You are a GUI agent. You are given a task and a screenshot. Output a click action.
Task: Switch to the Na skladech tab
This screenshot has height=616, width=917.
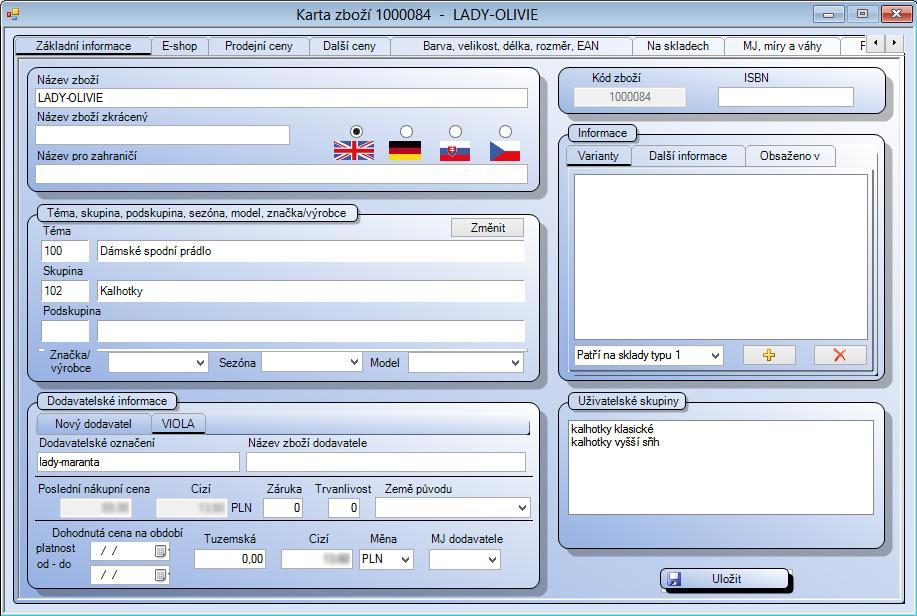pos(678,46)
